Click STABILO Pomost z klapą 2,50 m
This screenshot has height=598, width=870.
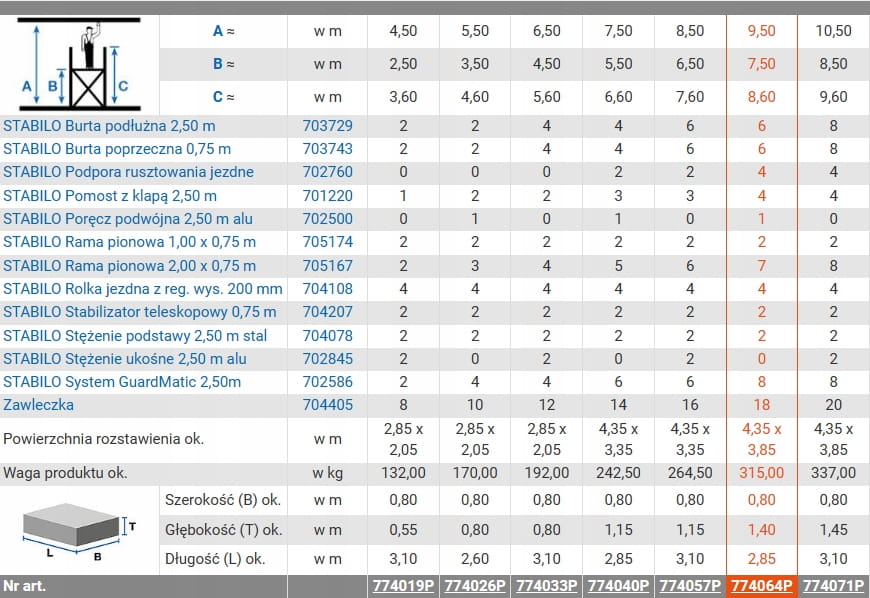click(x=110, y=195)
